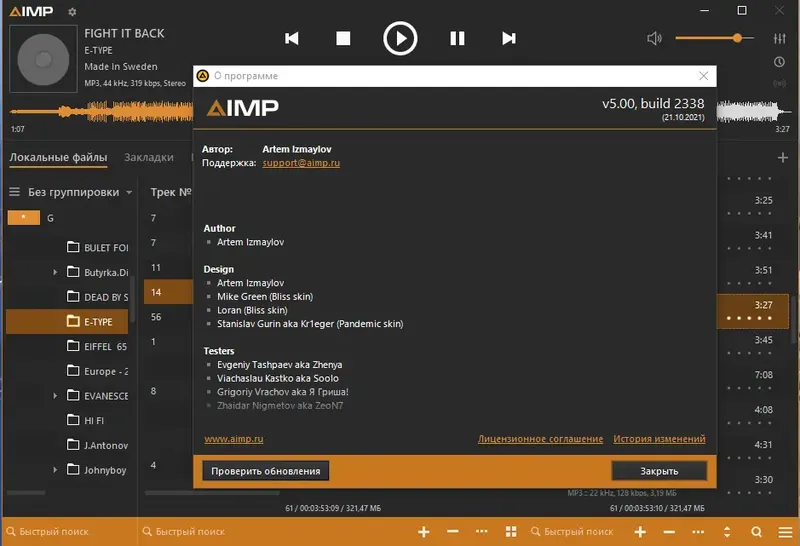Remove library items minus icon
800x546 pixels.
(x=453, y=532)
